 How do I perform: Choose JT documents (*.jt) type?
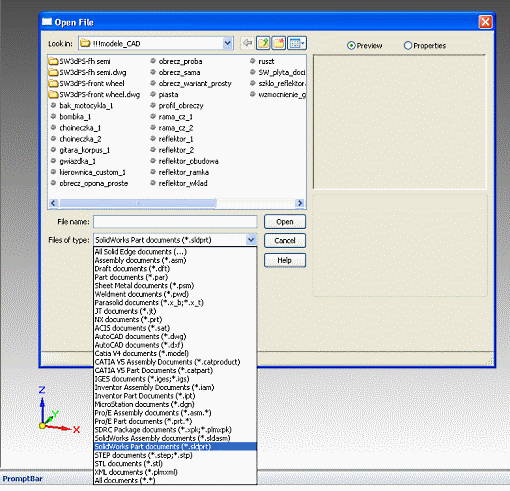[175, 311]
